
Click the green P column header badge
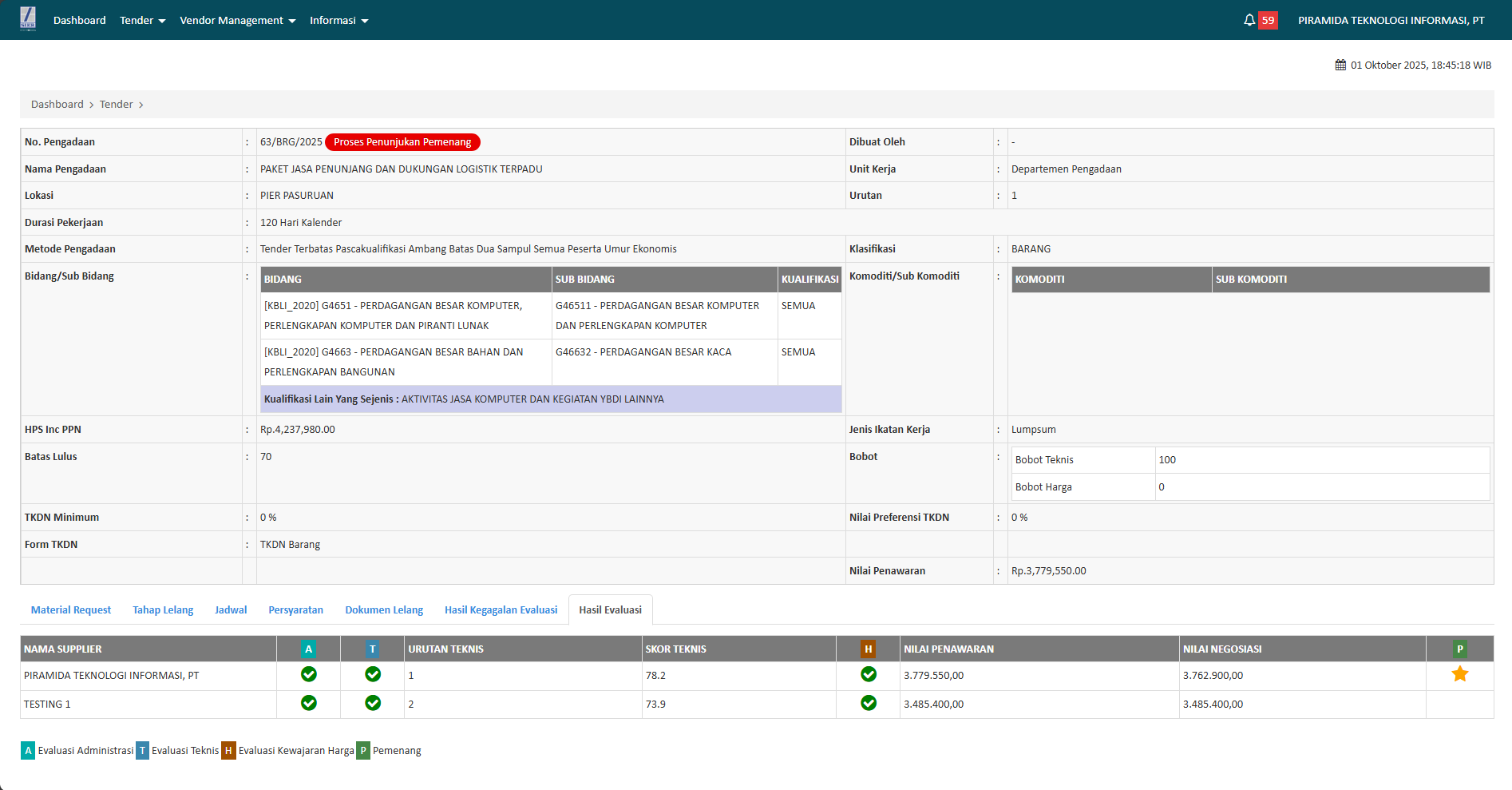pyautogui.click(x=1459, y=649)
